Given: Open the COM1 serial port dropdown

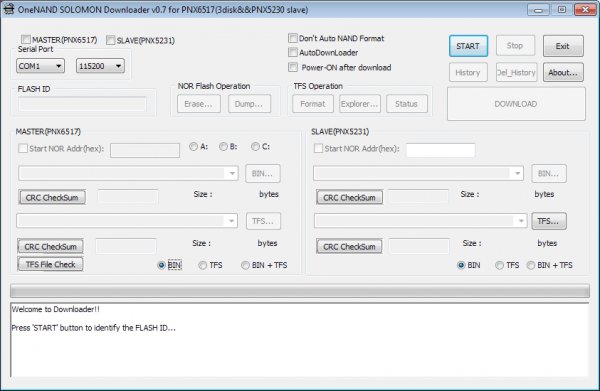Looking at the screenshot, I should click(40, 66).
